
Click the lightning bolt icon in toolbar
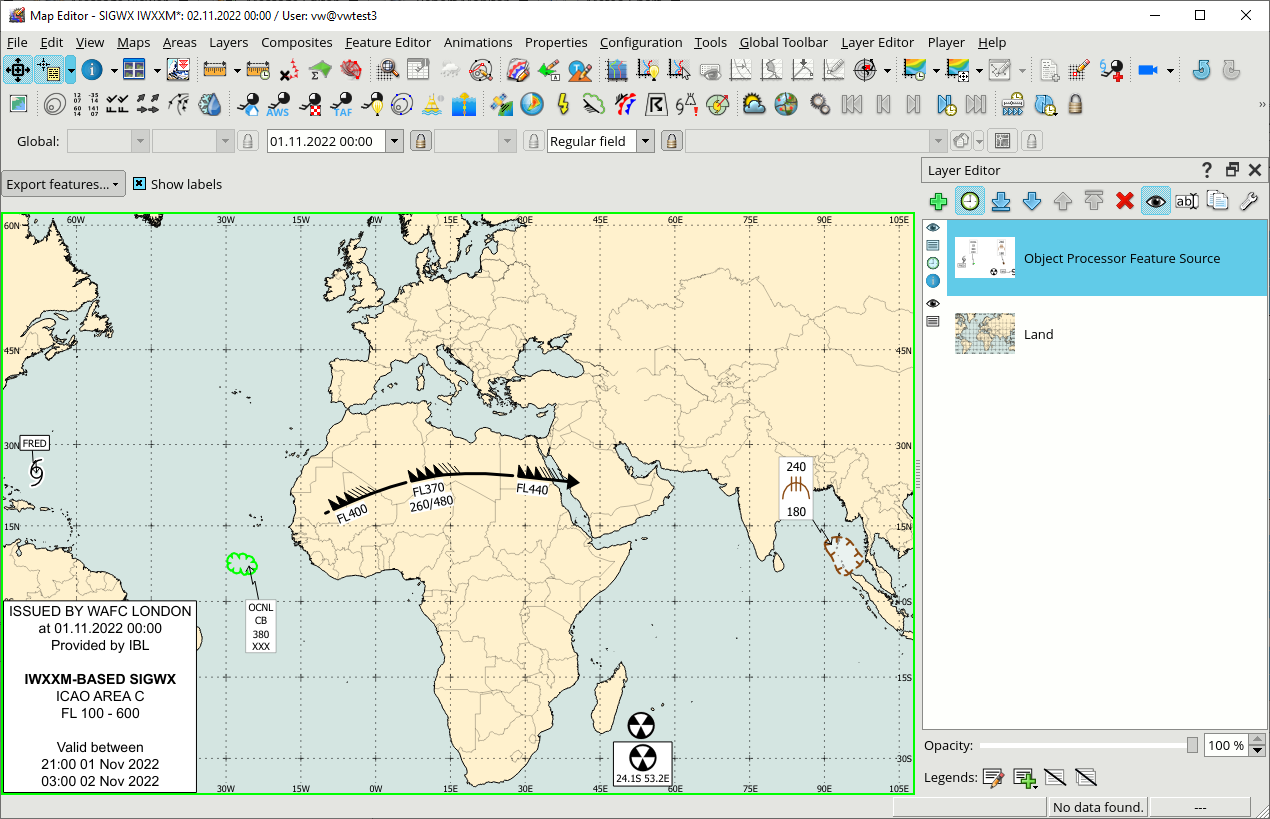tap(563, 104)
